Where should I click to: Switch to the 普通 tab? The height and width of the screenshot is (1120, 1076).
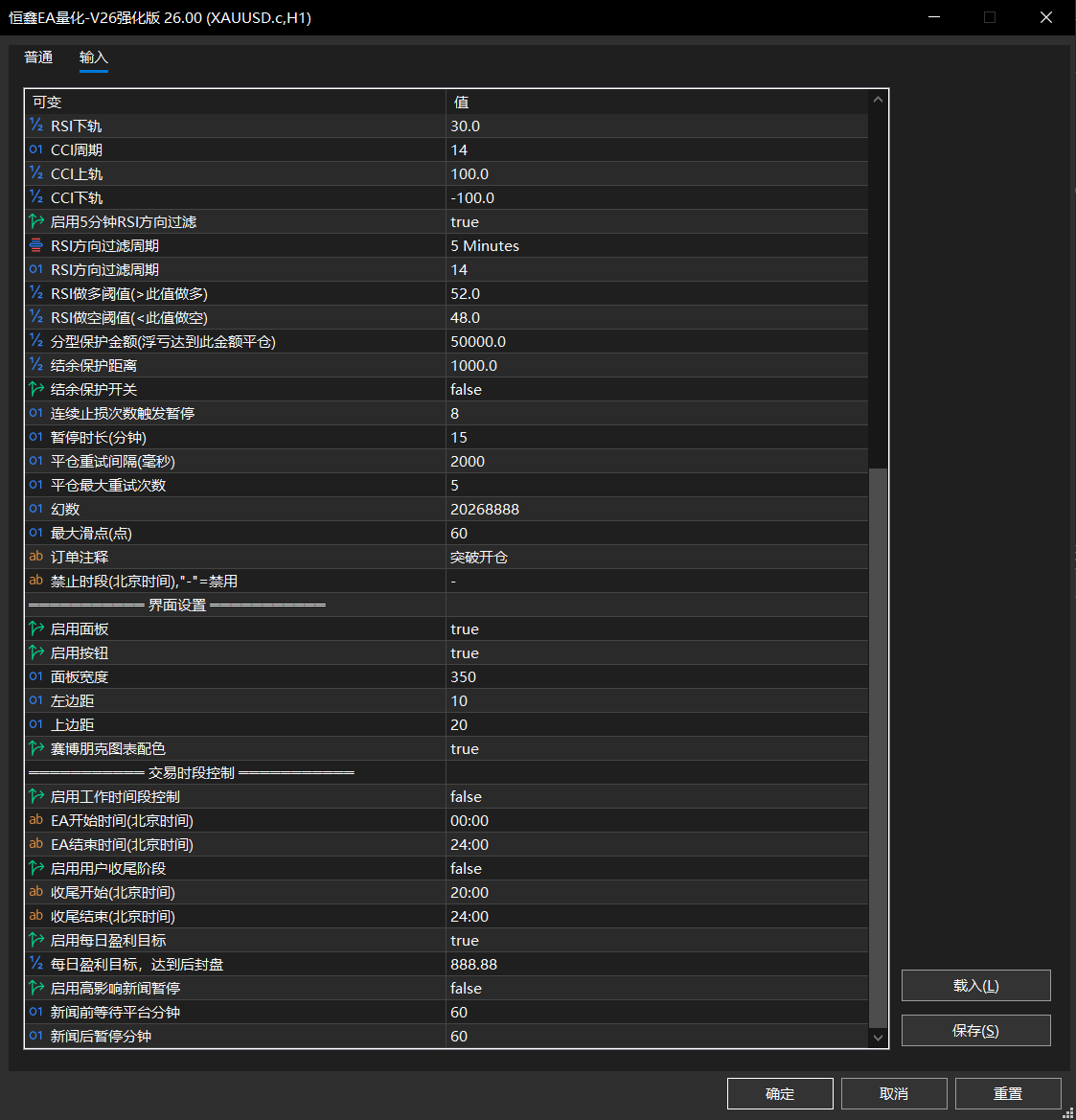tap(38, 57)
